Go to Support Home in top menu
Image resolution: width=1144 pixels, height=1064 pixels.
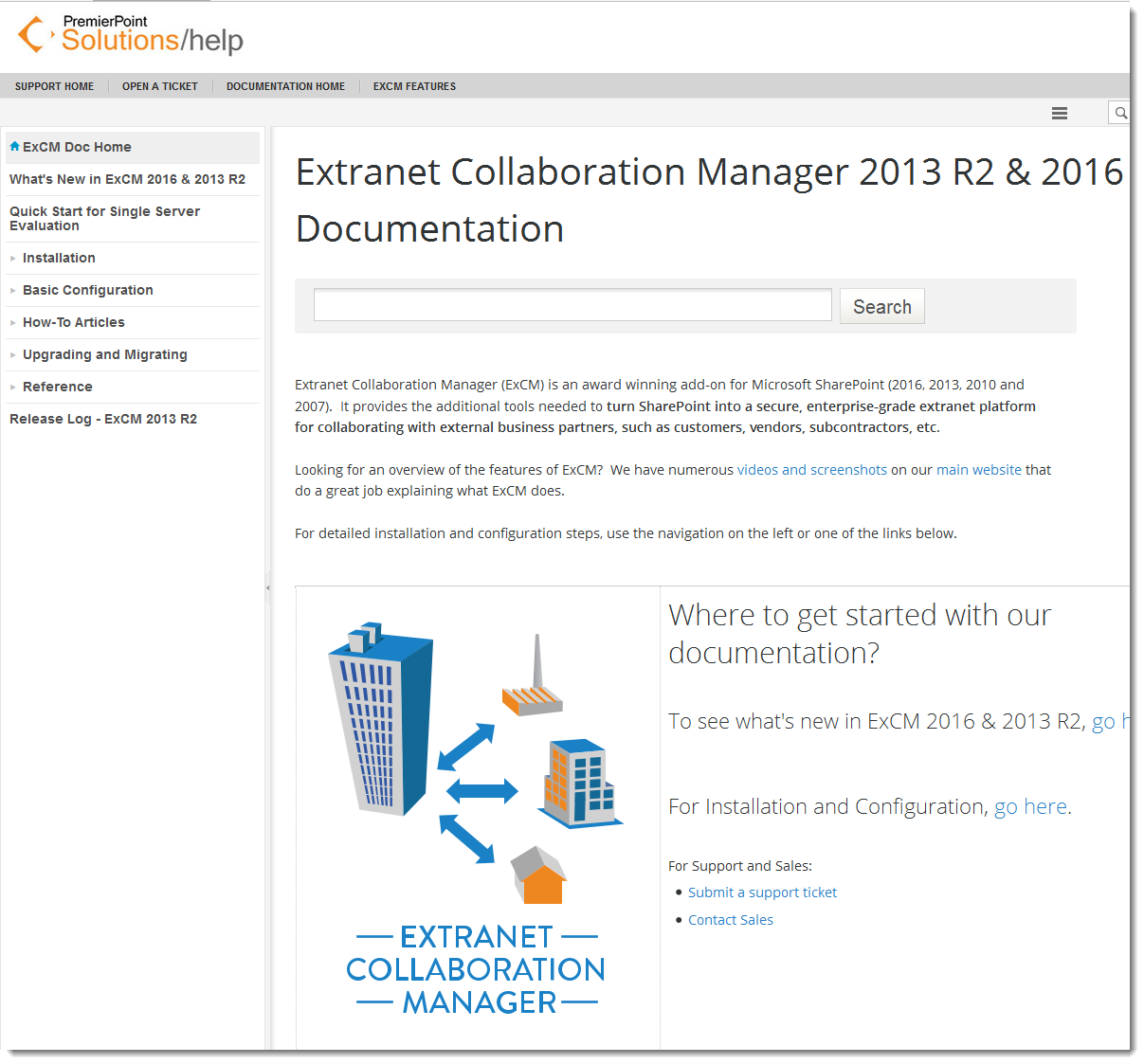(x=54, y=86)
